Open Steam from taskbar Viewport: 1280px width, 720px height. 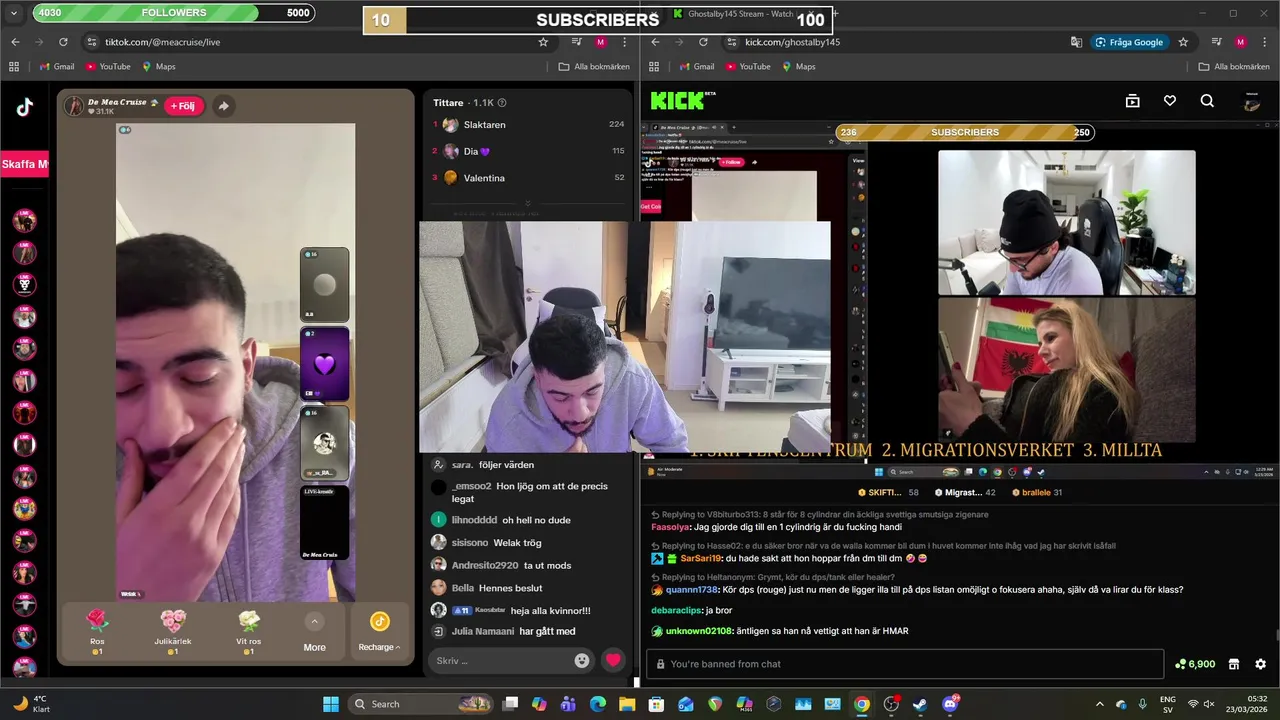pyautogui.click(x=920, y=704)
